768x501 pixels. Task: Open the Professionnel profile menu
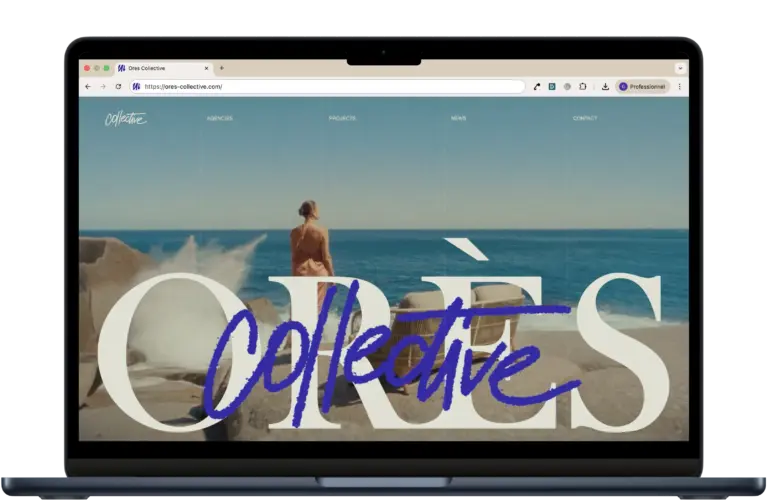pos(642,87)
